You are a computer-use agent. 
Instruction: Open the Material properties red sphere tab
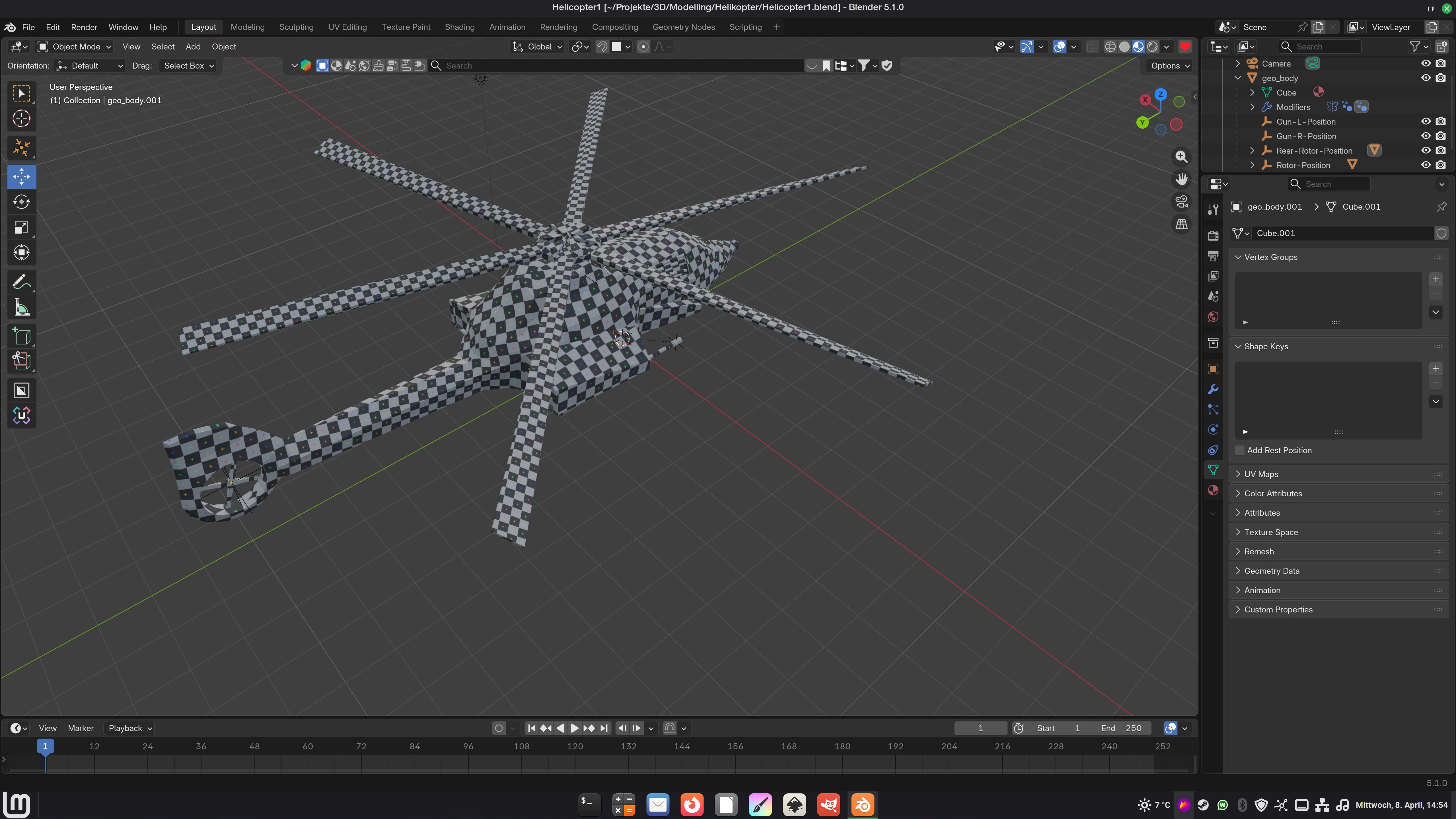(1213, 490)
